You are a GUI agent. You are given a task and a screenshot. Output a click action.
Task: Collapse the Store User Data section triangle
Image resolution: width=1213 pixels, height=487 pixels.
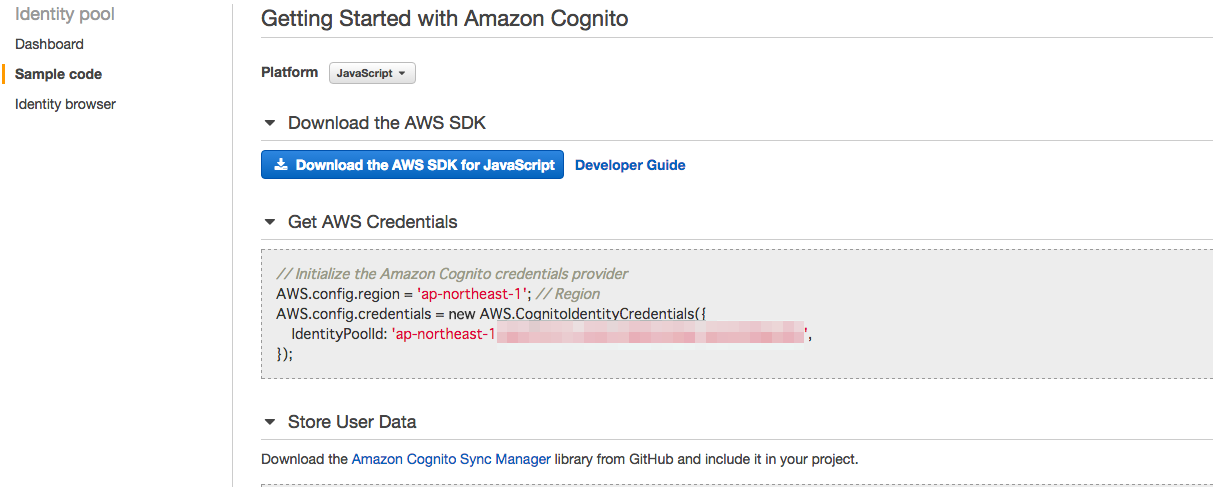(269, 422)
